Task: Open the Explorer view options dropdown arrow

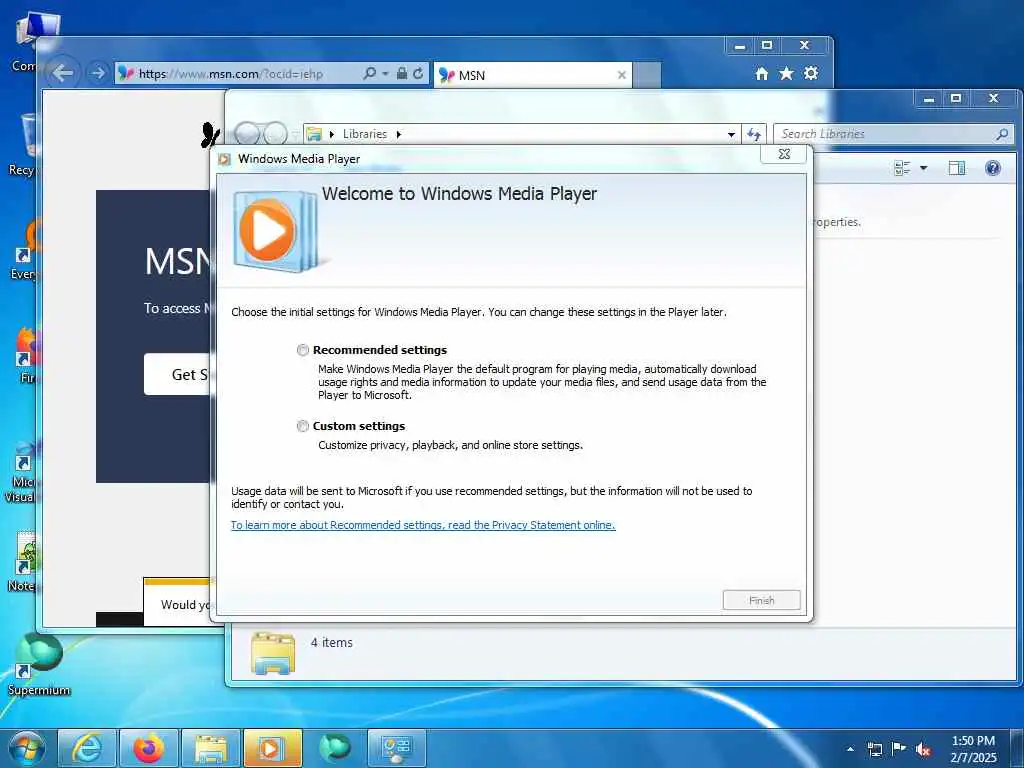Action: (x=923, y=168)
